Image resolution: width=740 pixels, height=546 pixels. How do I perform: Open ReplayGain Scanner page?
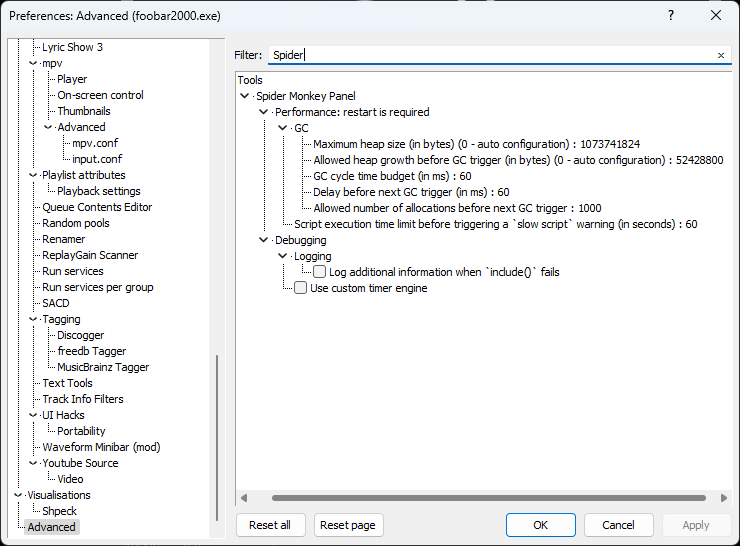click(x=90, y=255)
